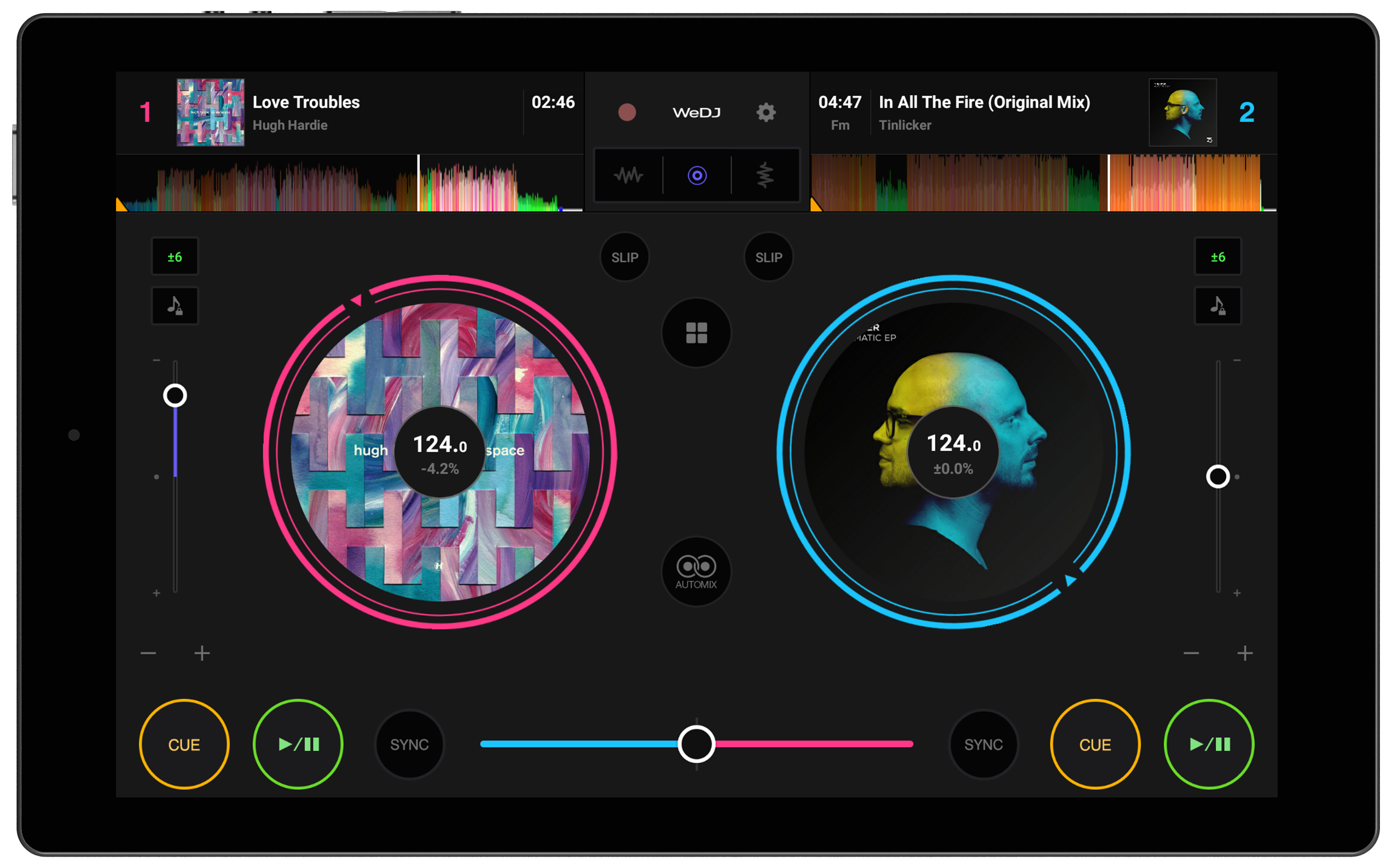This screenshot has height=868, width=1392.
Task: Open the ±6 tempo range selector on deck 1
Action: pos(174,257)
